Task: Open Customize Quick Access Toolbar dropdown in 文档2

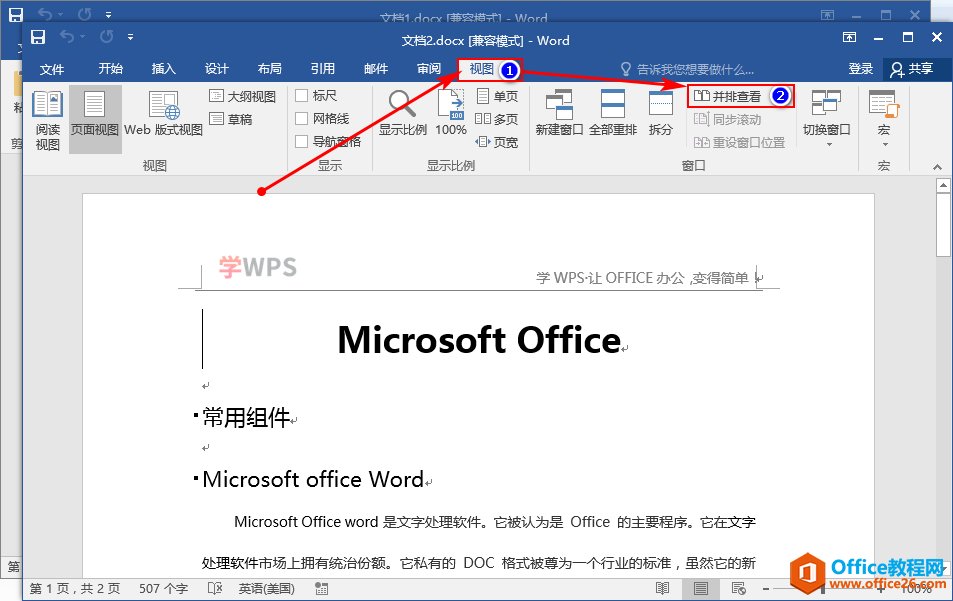Action: pos(131,37)
